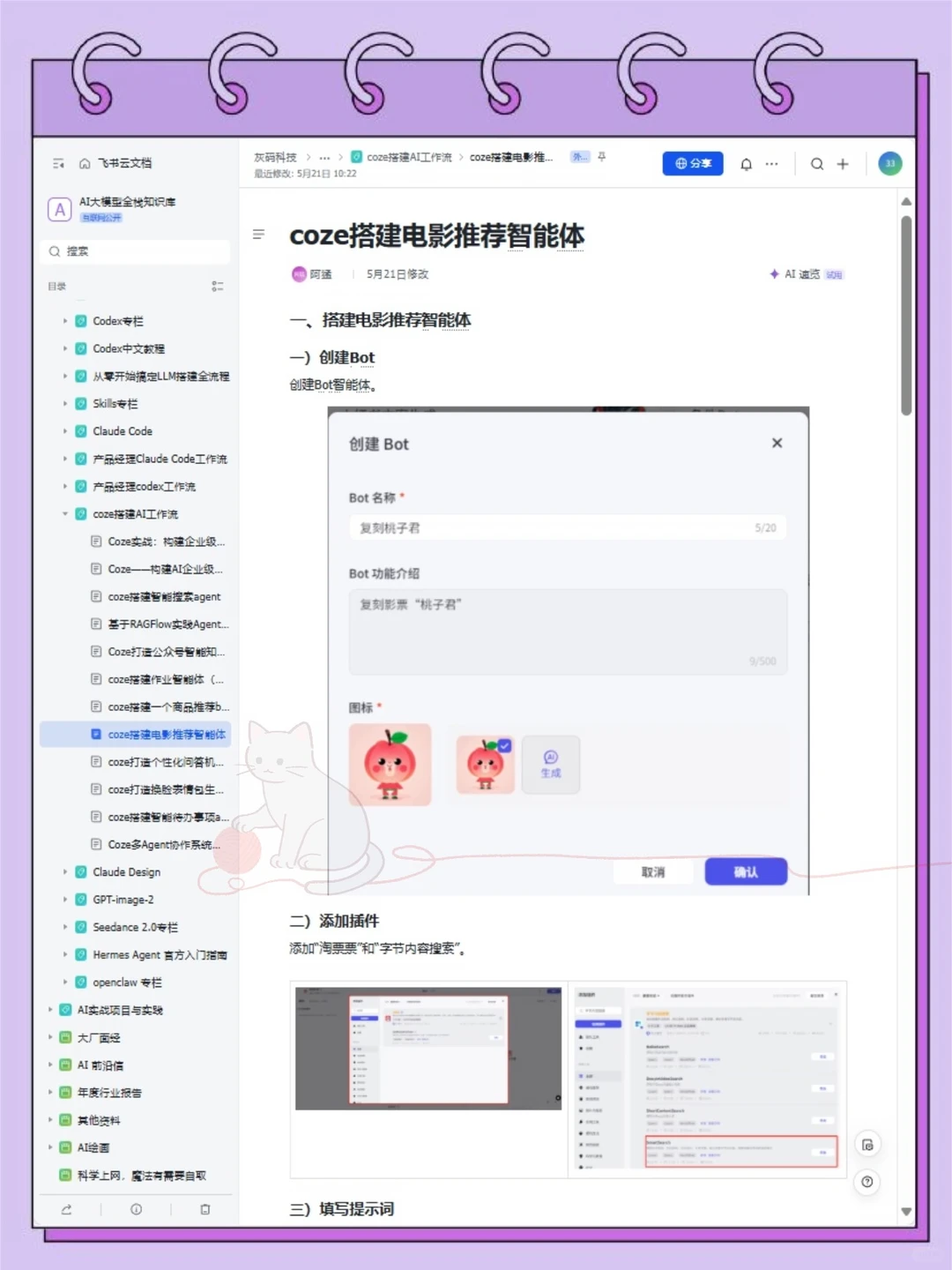Click the 灰码科技 breadcrumb

pyautogui.click(x=275, y=157)
